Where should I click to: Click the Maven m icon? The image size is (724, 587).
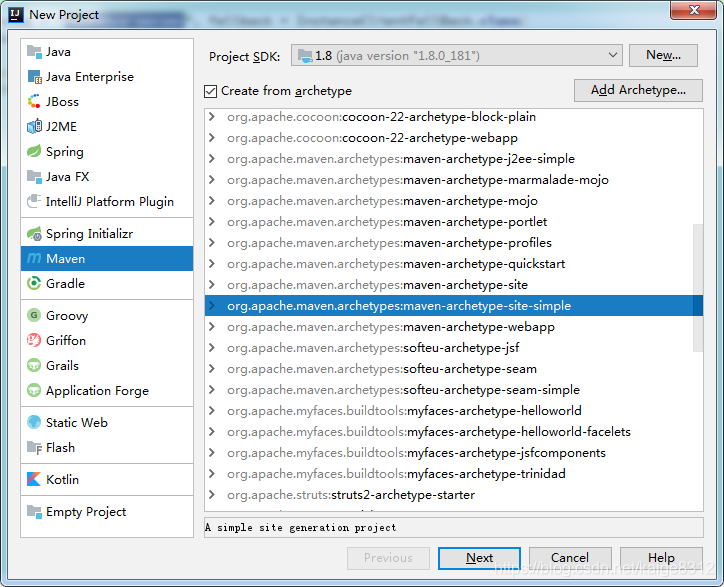34,259
